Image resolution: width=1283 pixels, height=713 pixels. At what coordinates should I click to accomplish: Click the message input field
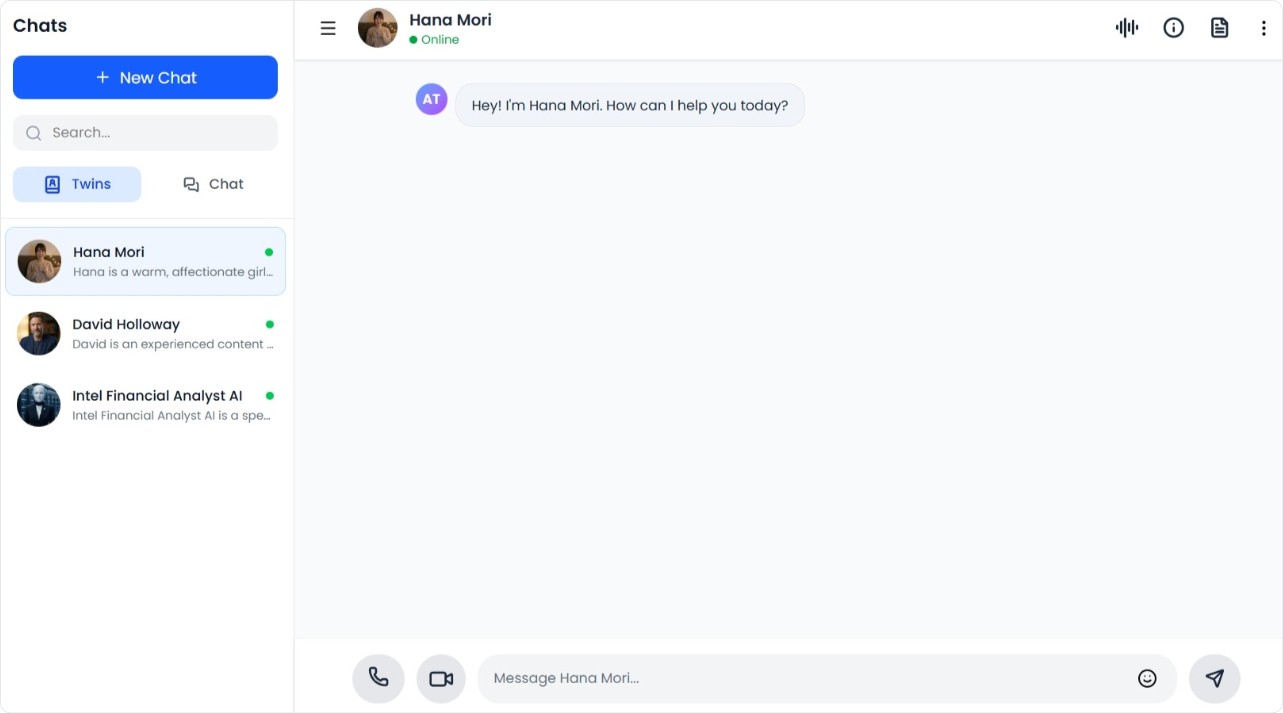point(800,678)
